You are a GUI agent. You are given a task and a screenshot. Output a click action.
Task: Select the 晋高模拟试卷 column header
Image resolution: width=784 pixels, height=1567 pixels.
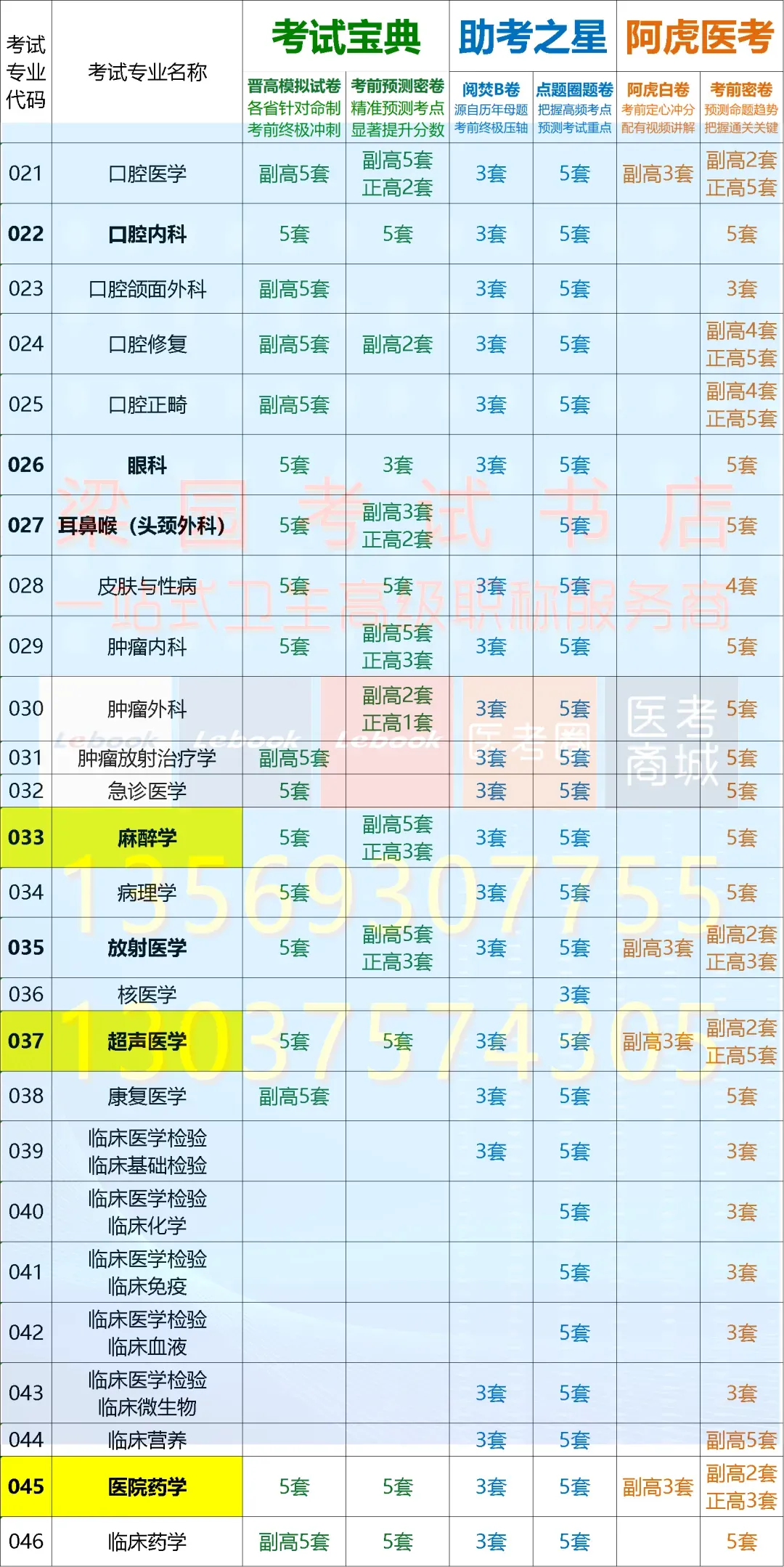[294, 86]
